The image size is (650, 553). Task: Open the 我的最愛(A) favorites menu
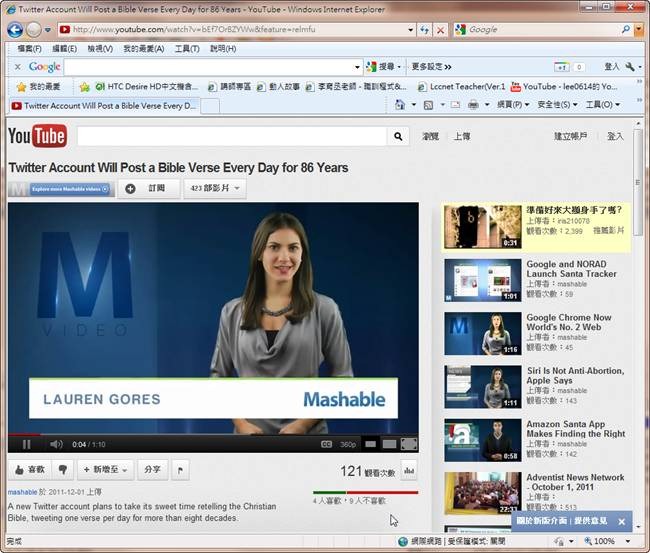(143, 49)
